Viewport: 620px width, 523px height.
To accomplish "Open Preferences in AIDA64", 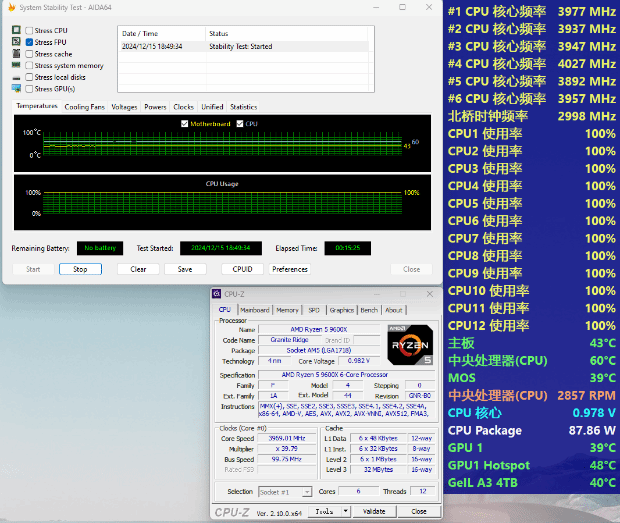I will [x=290, y=269].
